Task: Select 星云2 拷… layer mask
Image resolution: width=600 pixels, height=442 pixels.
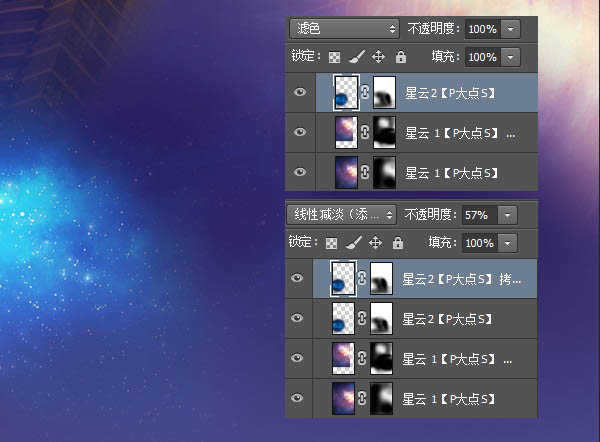Action: coord(381,278)
